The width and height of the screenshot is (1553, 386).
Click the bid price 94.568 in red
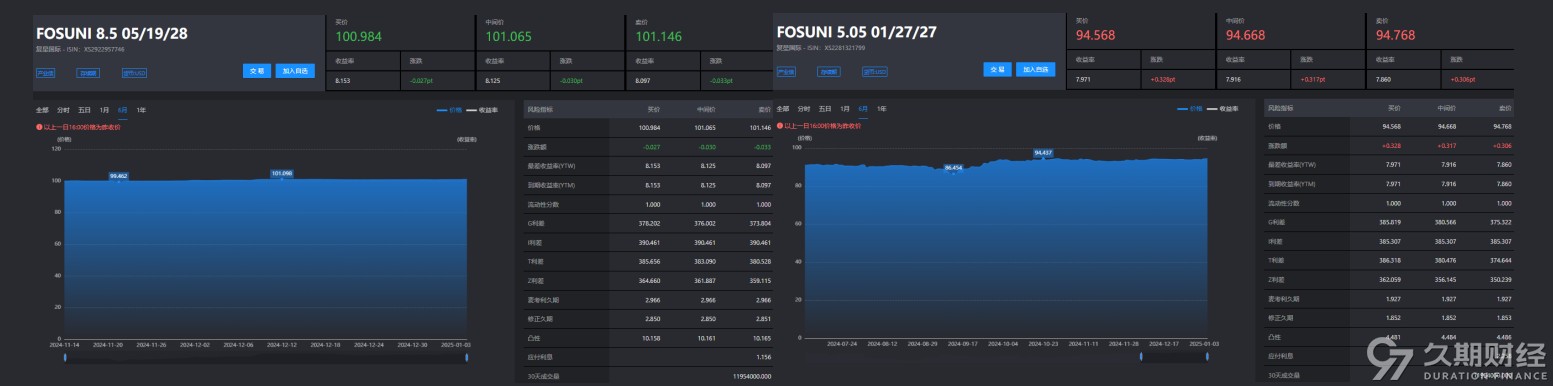click(1097, 35)
